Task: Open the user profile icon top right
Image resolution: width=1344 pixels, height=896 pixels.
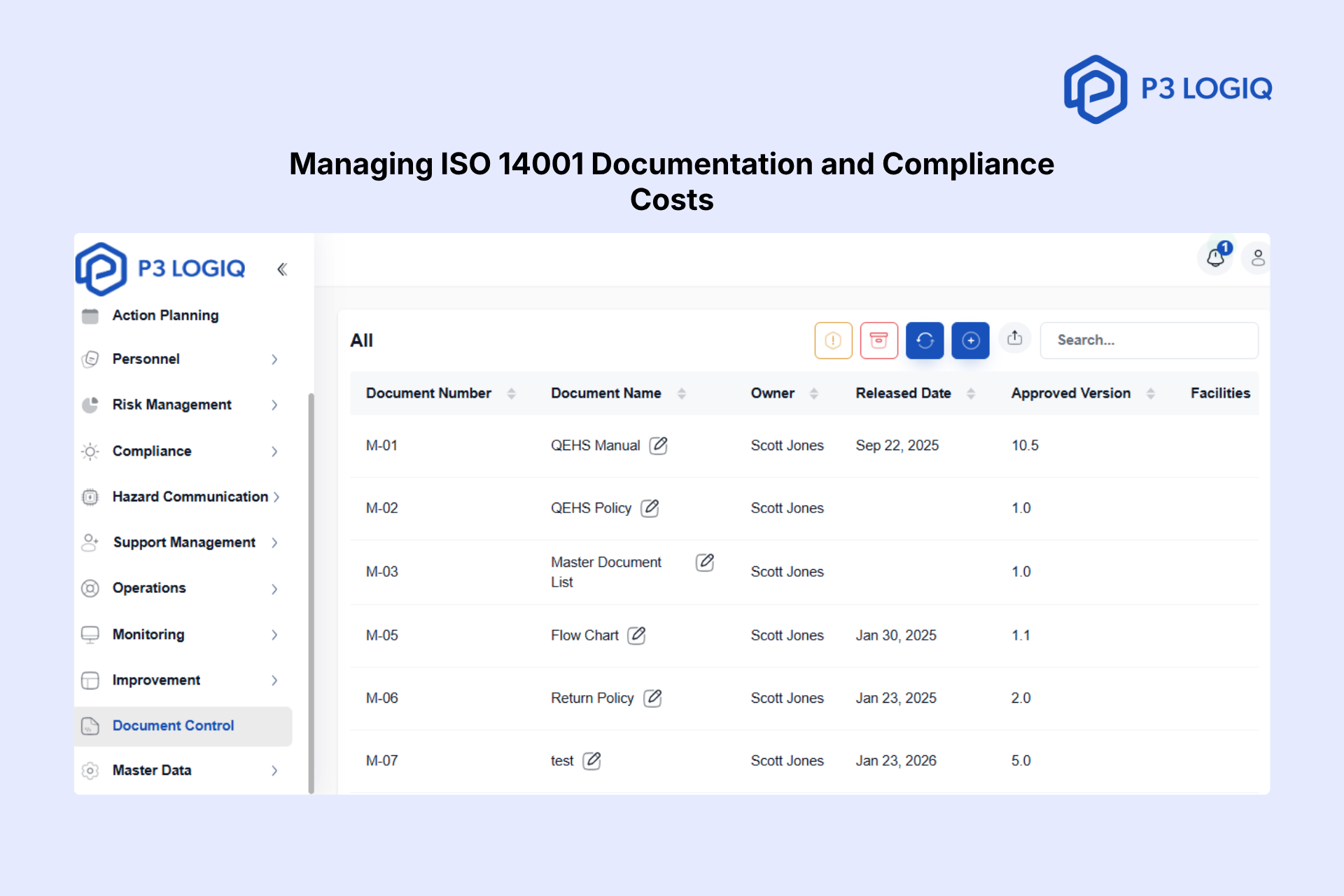Action: pos(1257,258)
